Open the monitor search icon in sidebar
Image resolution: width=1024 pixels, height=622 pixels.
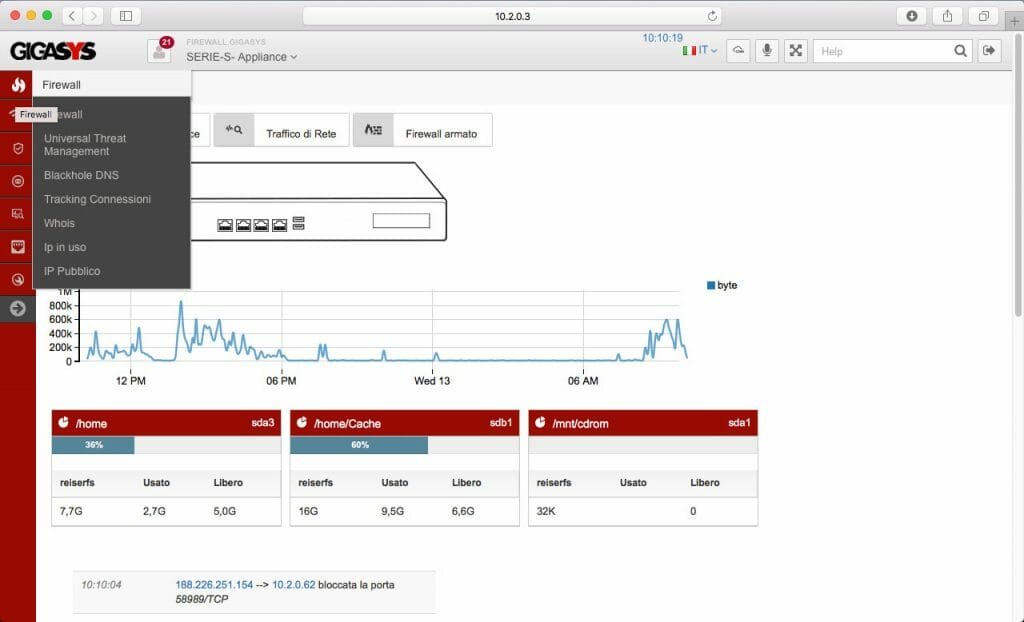tap(18, 214)
